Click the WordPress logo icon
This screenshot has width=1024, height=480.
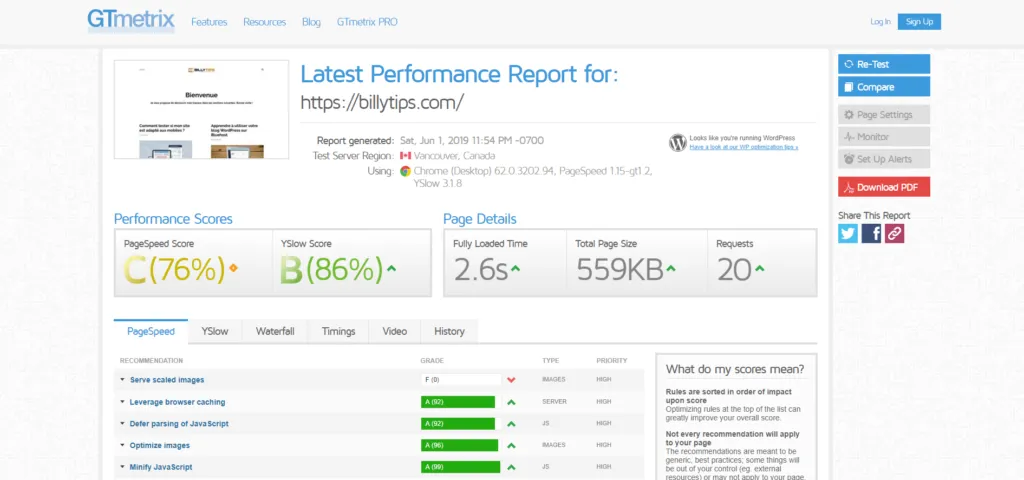[x=678, y=142]
